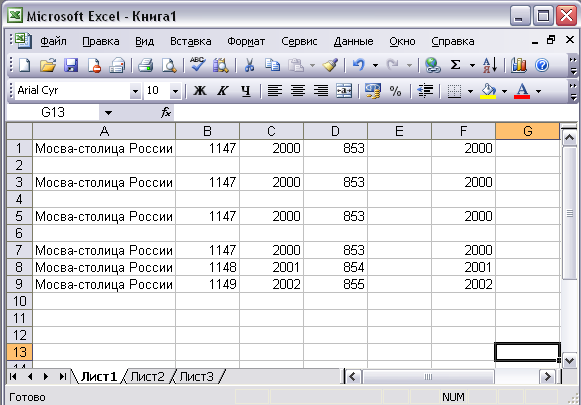Open the Правка menu
The width and height of the screenshot is (581, 405).
pyautogui.click(x=101, y=41)
